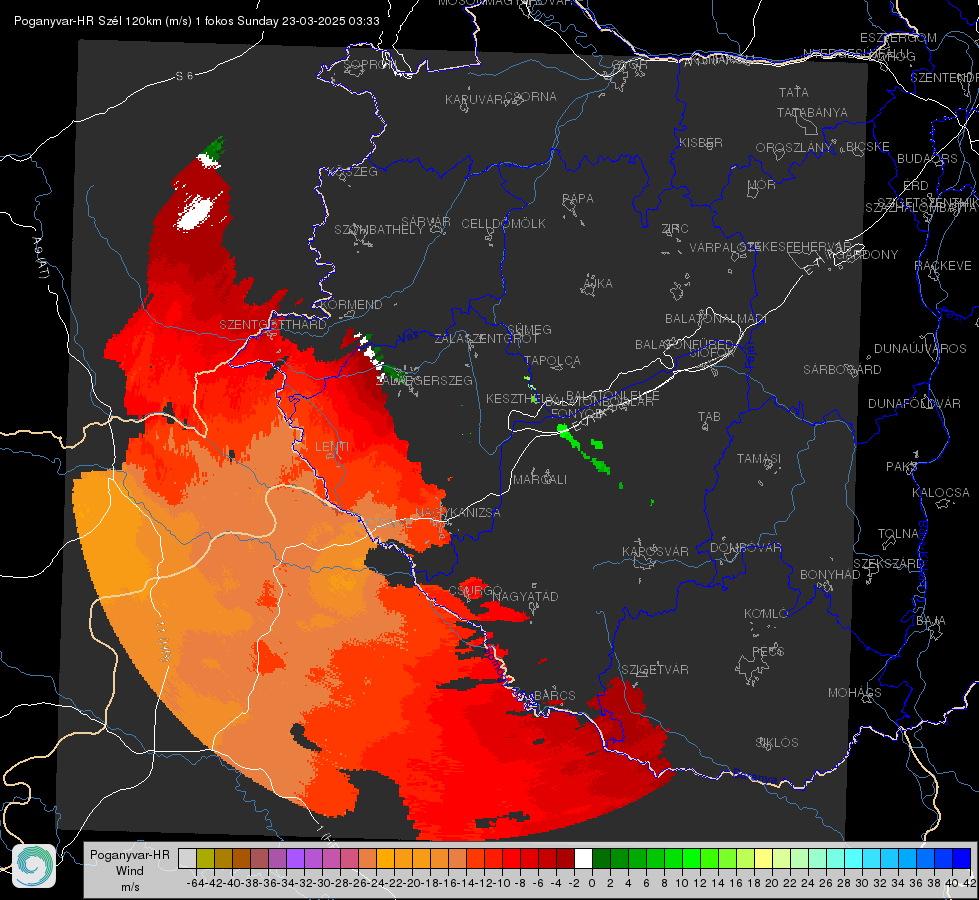Click the 'LENTI' city label
Viewport: 979px width, 900px height.
click(x=332, y=447)
